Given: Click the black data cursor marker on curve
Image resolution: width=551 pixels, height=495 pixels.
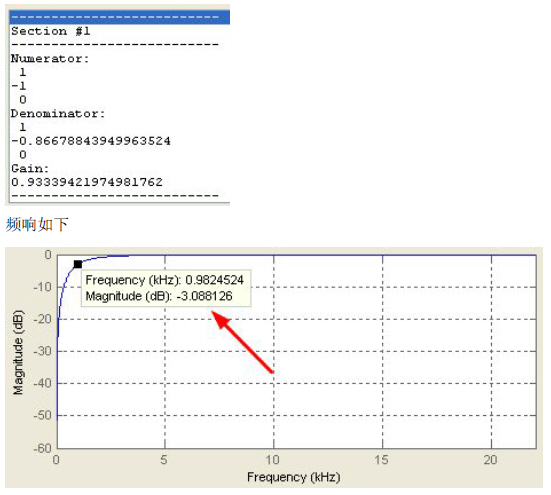Looking at the screenshot, I should [78, 264].
